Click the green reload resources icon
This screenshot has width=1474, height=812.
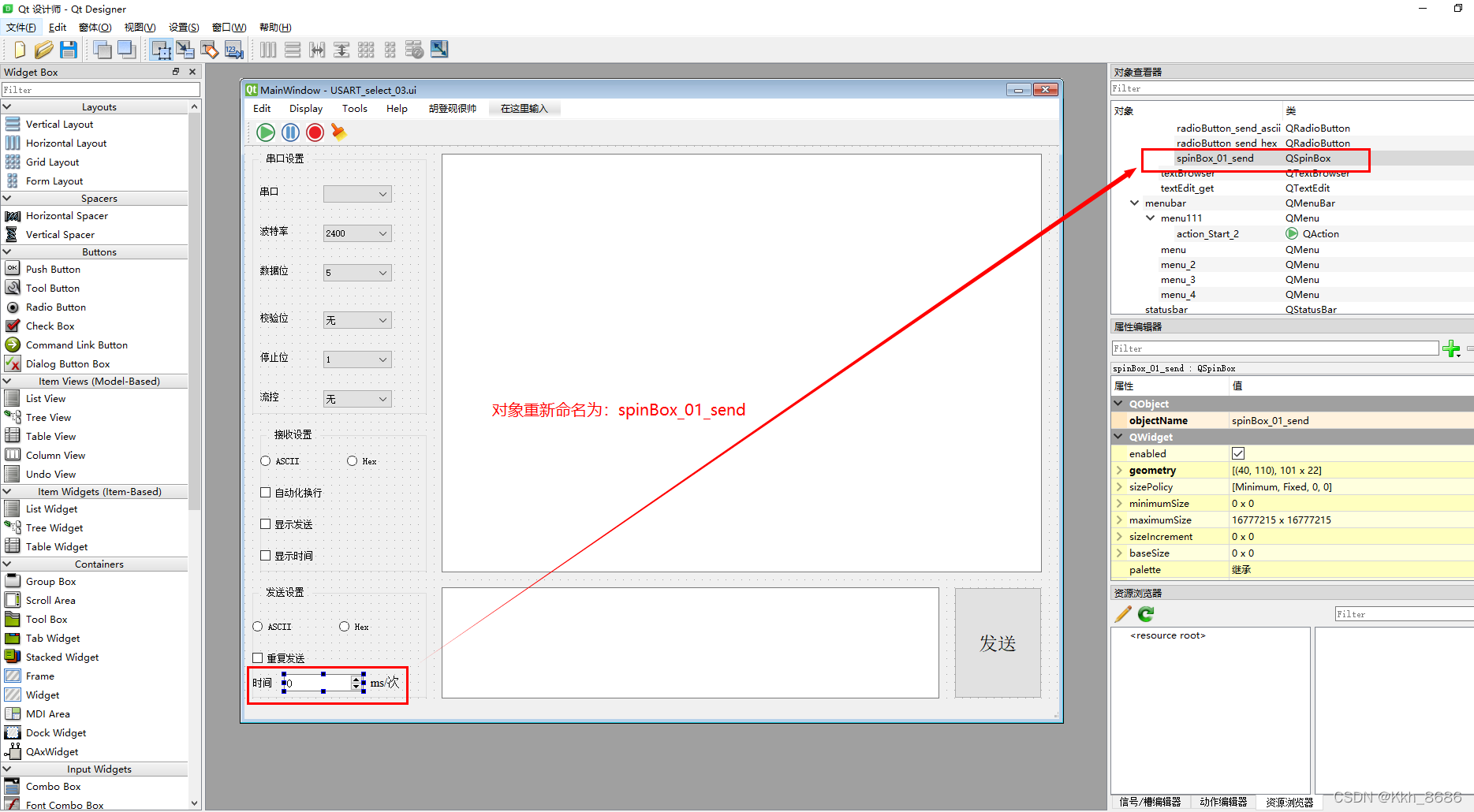click(1146, 613)
